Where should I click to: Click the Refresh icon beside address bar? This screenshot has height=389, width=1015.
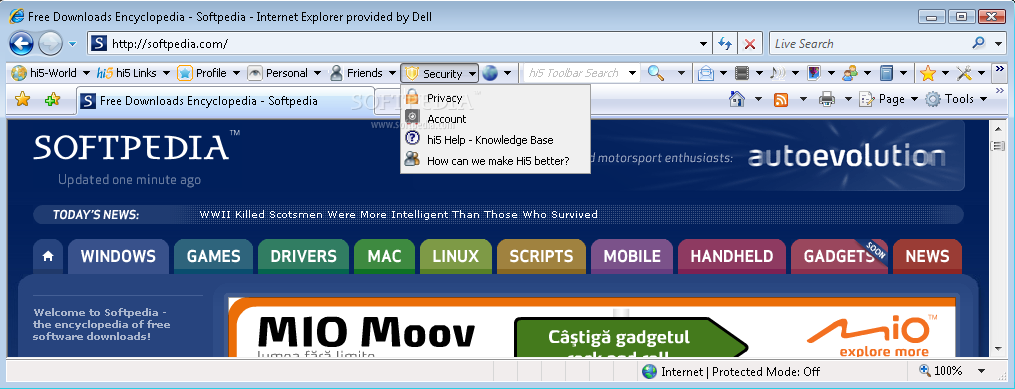724,44
